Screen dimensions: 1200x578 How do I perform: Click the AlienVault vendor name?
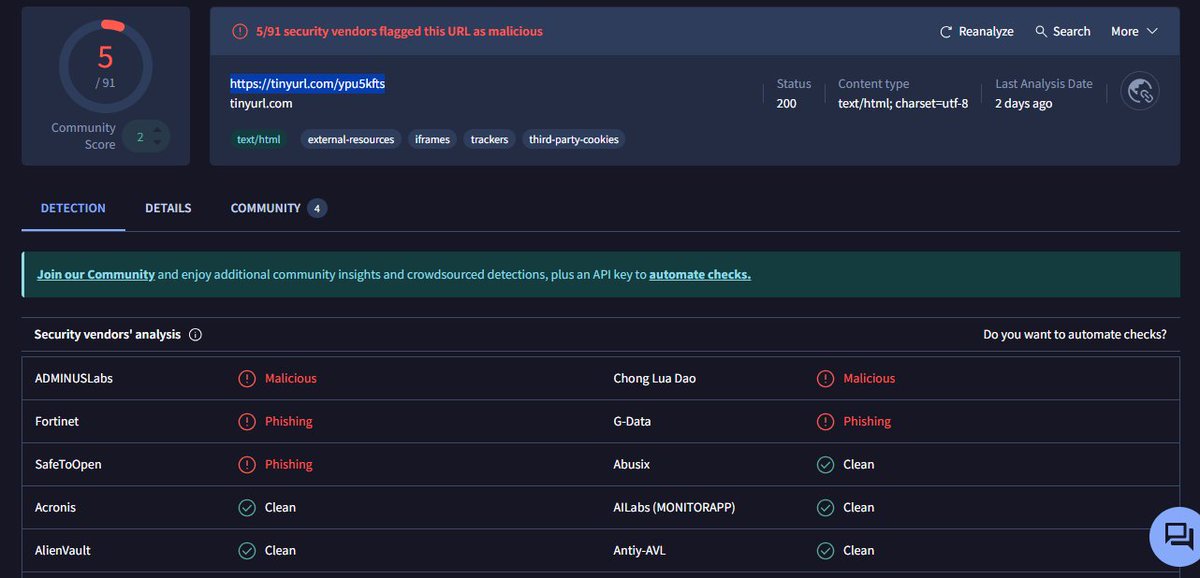point(63,551)
